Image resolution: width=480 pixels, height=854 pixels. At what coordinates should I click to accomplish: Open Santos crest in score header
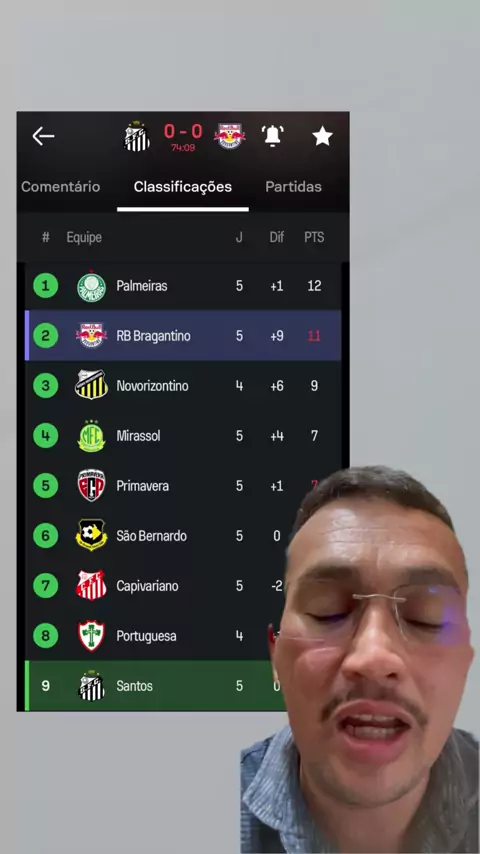pos(136,137)
